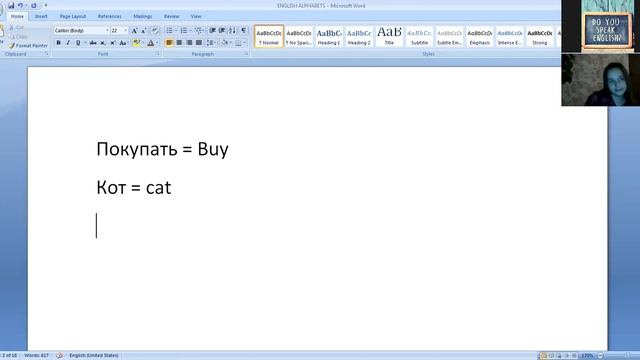Screen dimensions: 640x360
Task: Switch to Print Layout view
Action: (543, 356)
